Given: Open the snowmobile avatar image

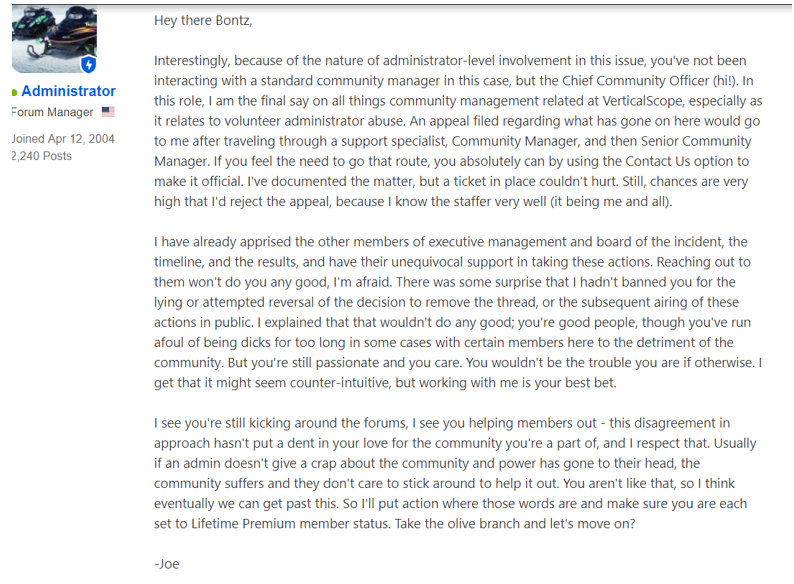Looking at the screenshot, I should point(54,39).
